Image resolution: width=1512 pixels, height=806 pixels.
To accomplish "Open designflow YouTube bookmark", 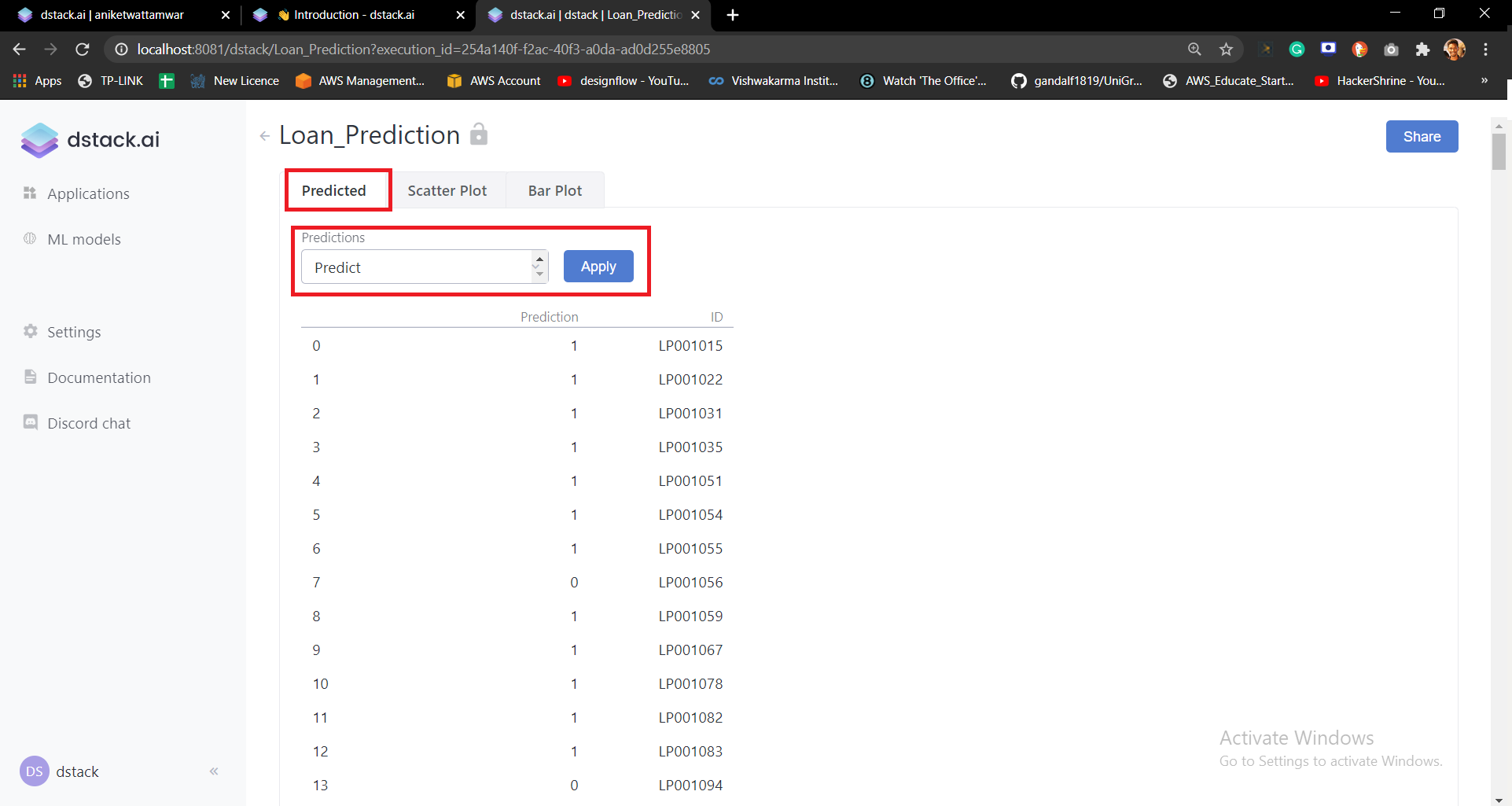I will coord(624,81).
